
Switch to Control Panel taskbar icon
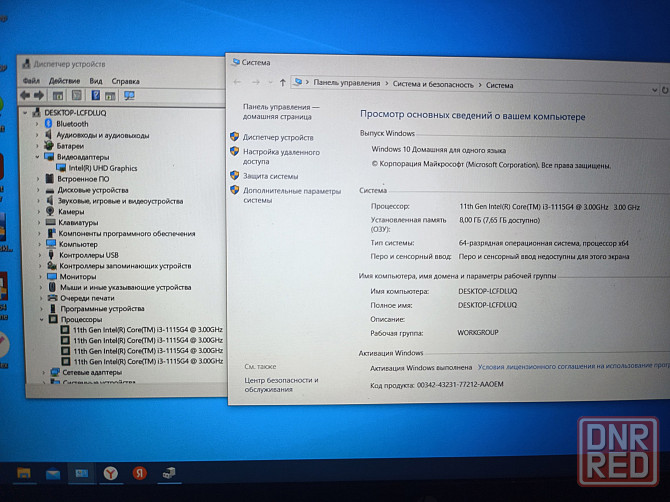tap(82, 473)
